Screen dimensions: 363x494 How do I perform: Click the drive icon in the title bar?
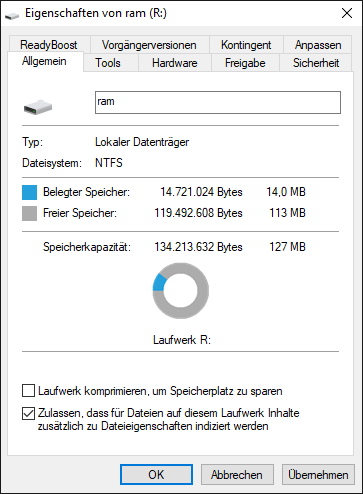pyautogui.click(x=12, y=15)
